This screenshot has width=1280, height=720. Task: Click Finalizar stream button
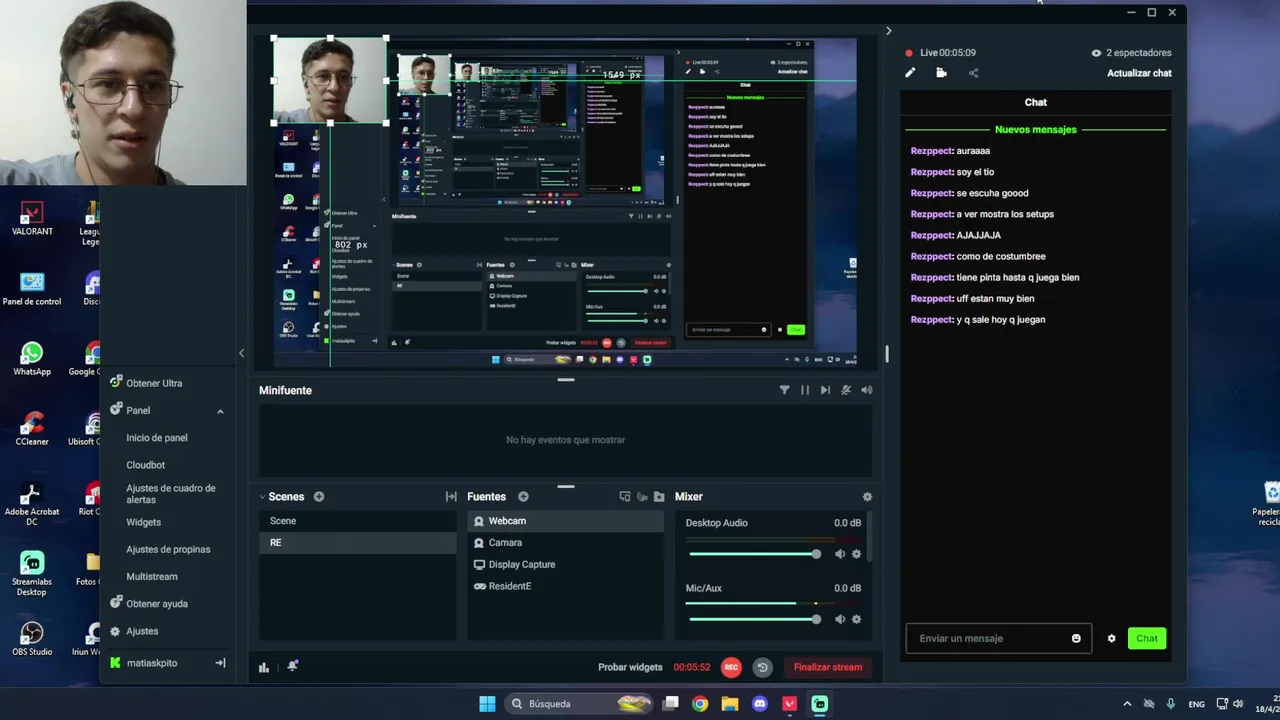point(828,667)
